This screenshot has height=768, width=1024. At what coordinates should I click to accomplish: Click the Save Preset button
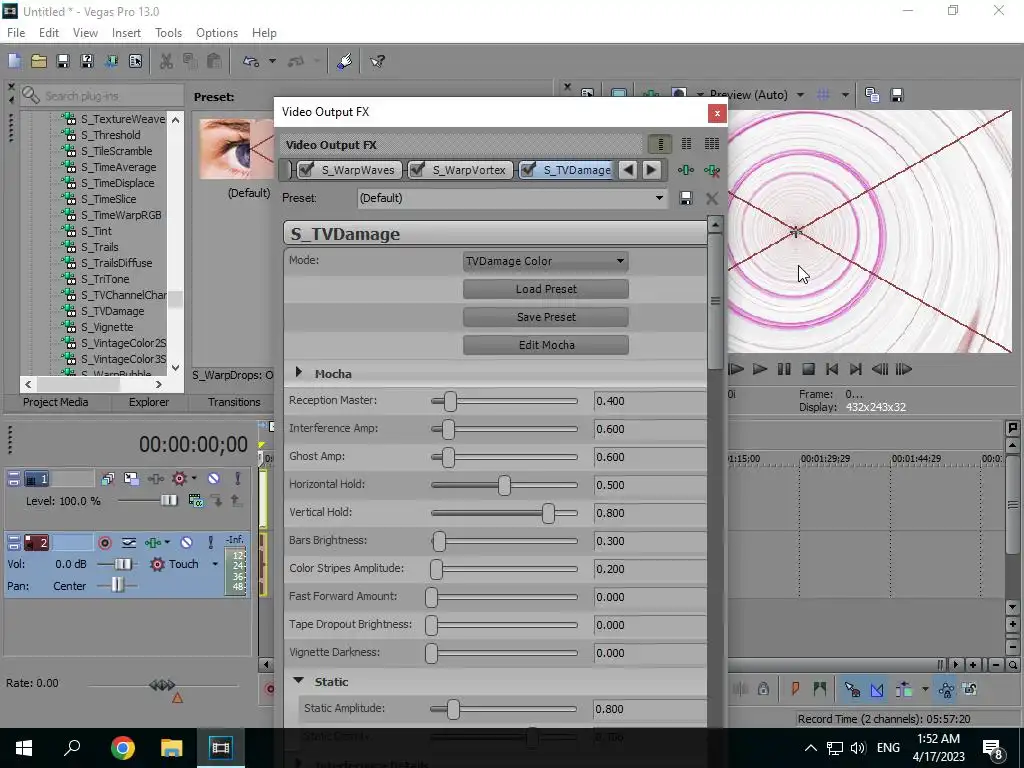tap(546, 317)
